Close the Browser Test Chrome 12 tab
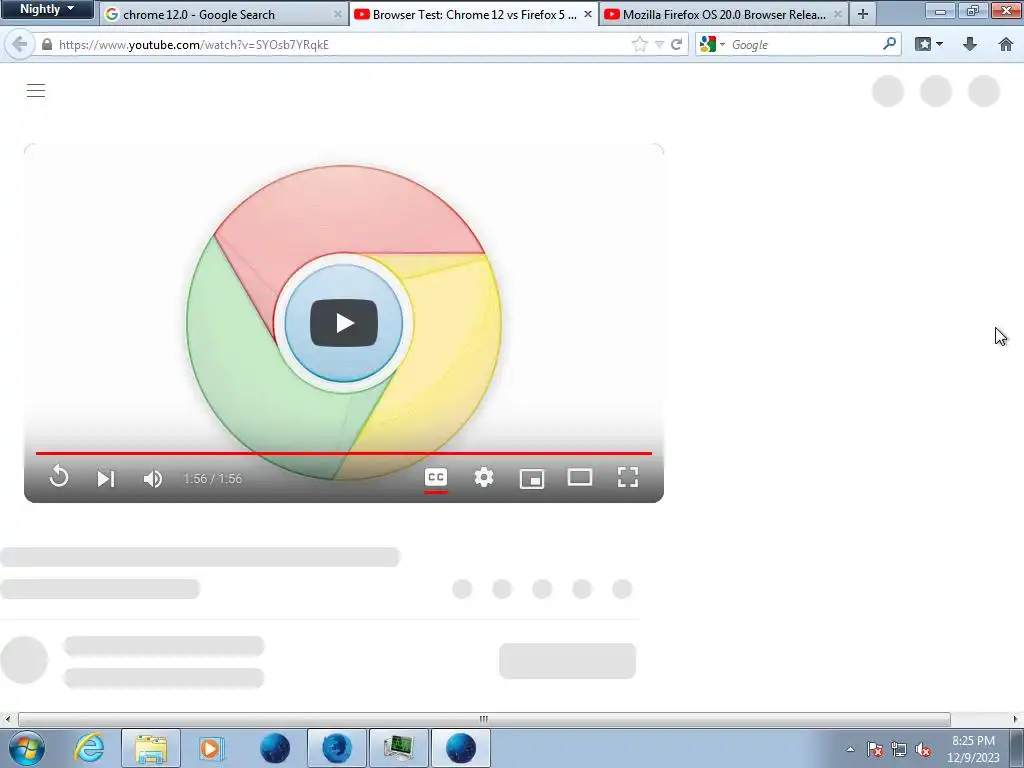1024x768 pixels. click(587, 14)
